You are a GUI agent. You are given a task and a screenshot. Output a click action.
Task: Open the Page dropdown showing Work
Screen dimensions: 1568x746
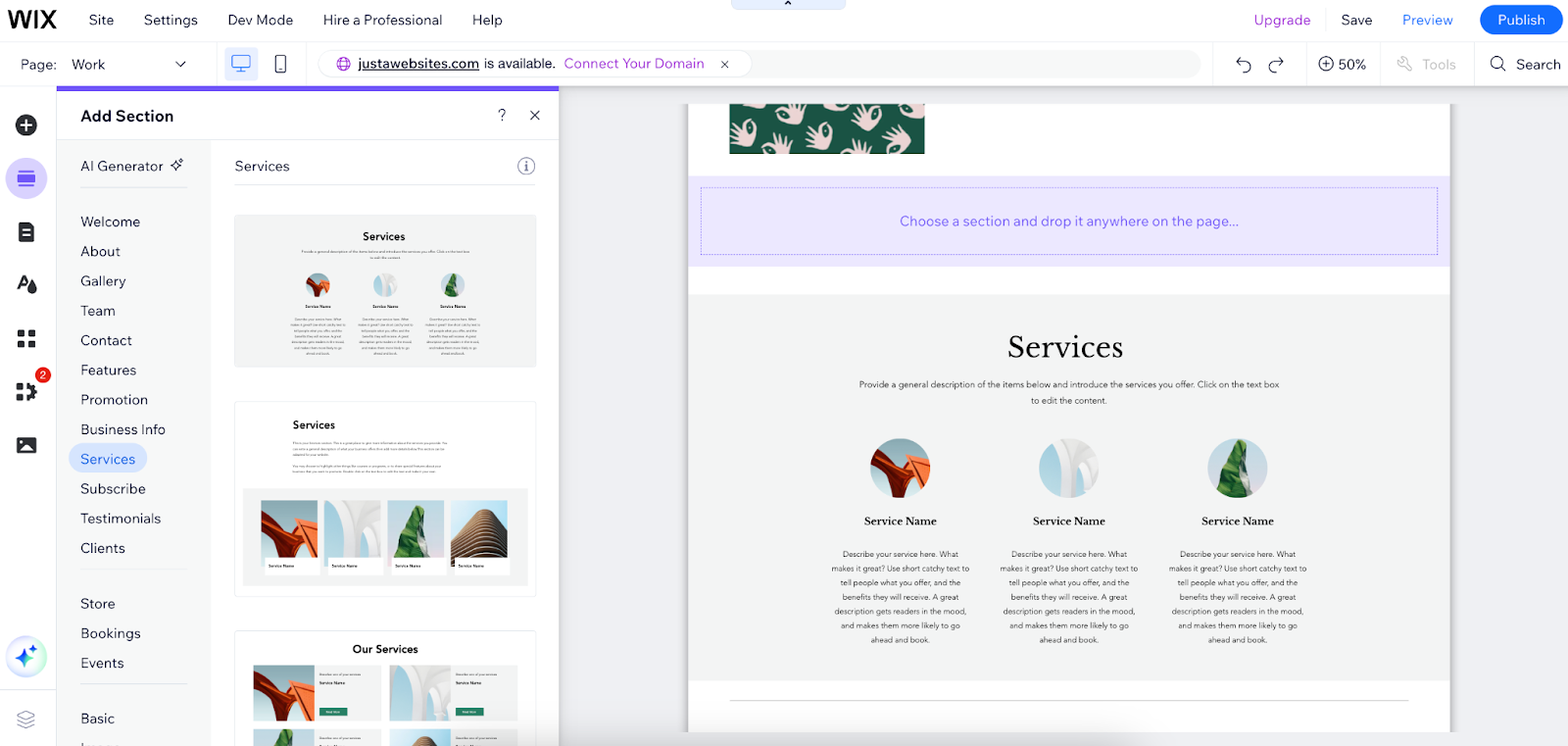click(127, 65)
